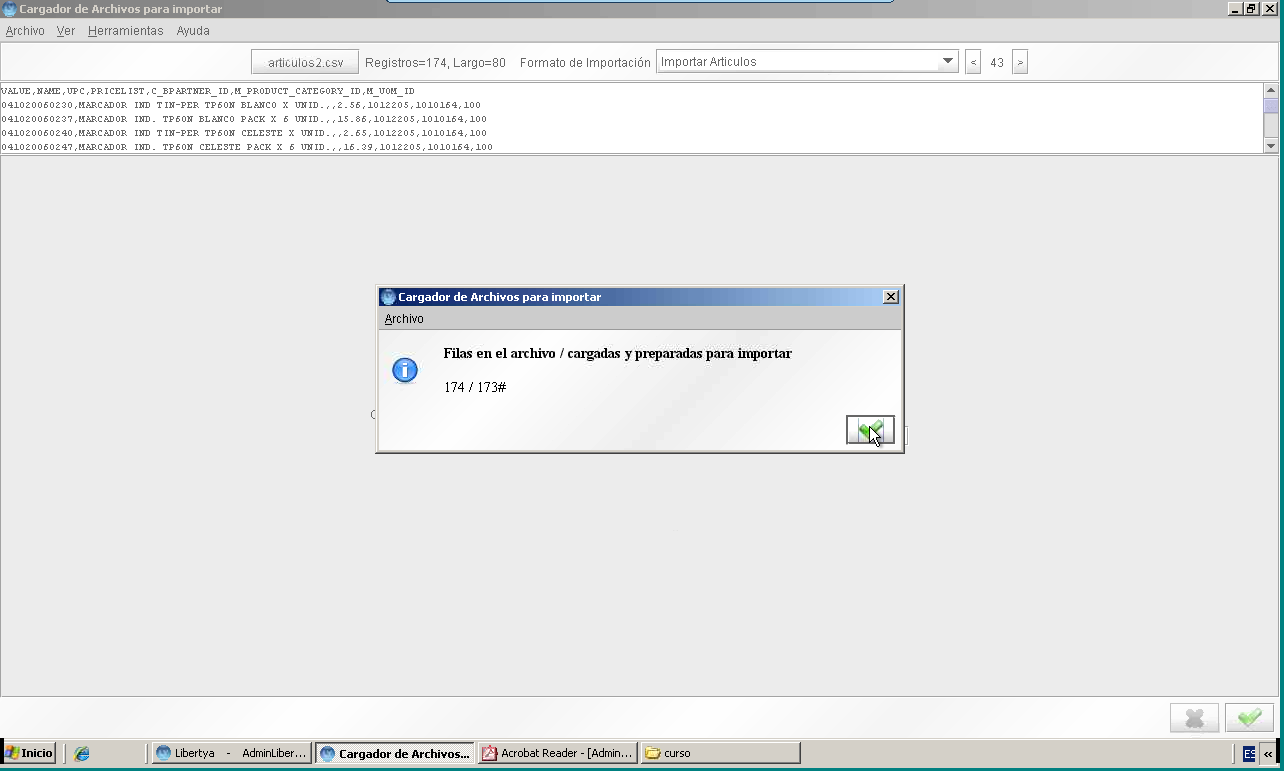Open Internet Explorer from quick launch
The image size is (1284, 771).
[x=82, y=753]
